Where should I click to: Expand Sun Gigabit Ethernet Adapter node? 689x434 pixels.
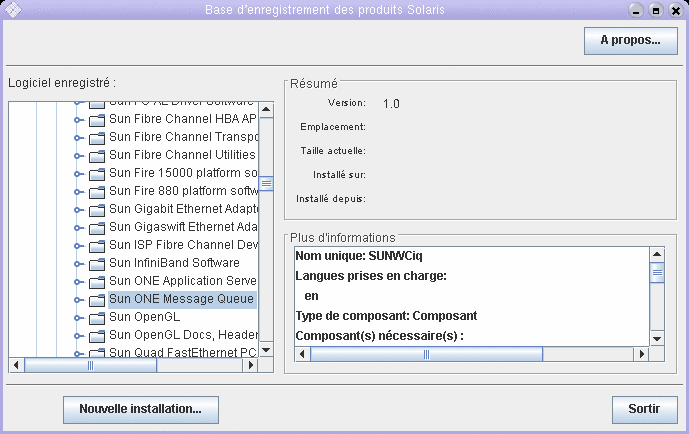pos(79,210)
